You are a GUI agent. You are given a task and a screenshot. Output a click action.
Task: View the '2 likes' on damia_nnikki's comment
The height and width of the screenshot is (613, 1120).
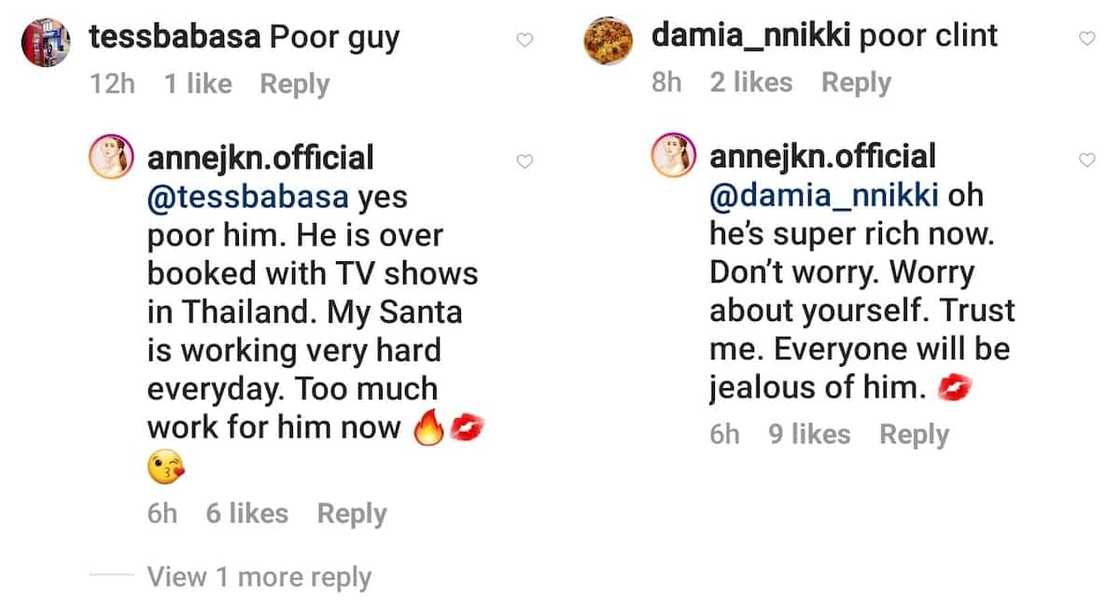(x=751, y=82)
